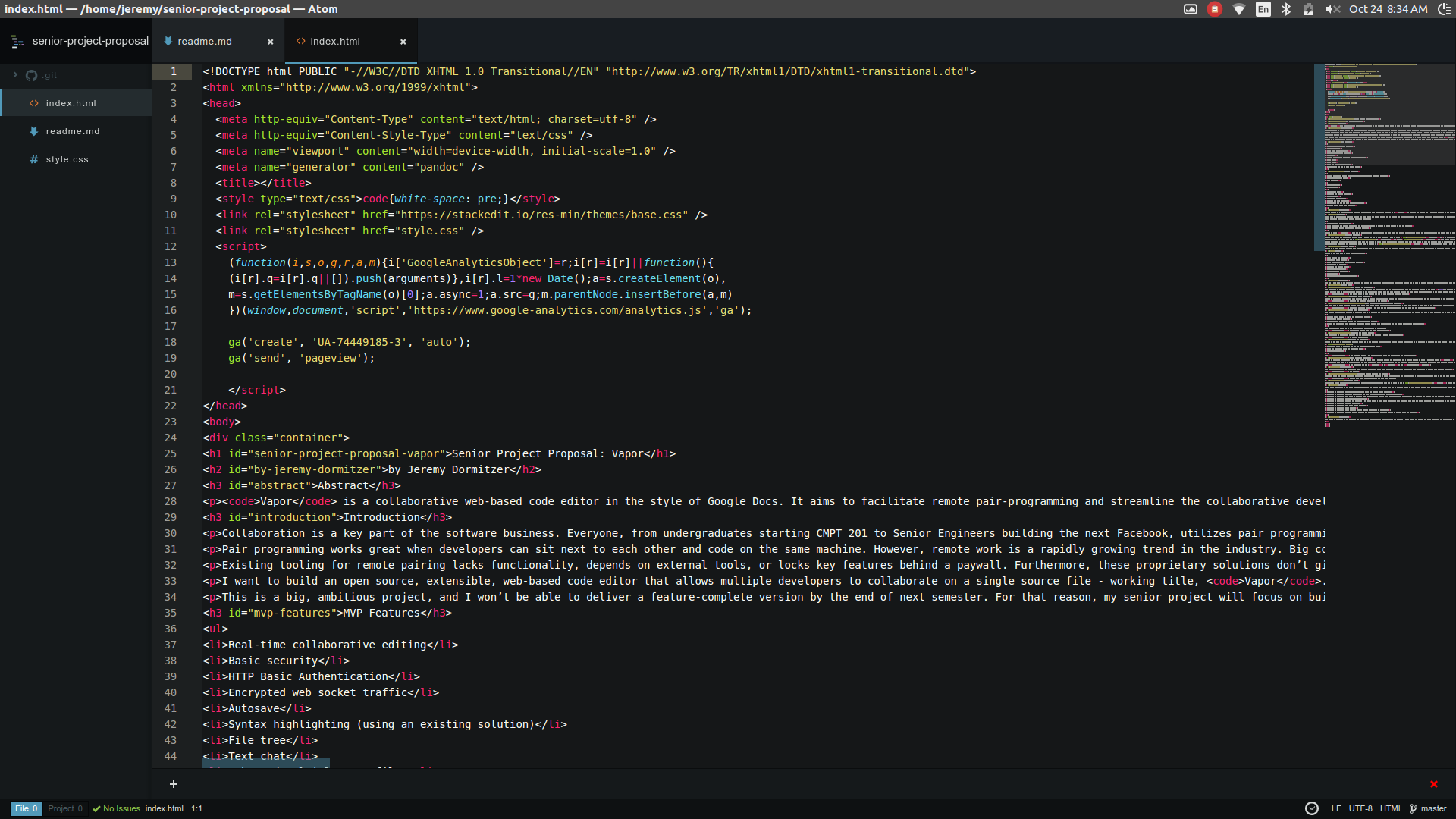
Task: Select the Project 0 linter tab
Action: (x=65, y=808)
